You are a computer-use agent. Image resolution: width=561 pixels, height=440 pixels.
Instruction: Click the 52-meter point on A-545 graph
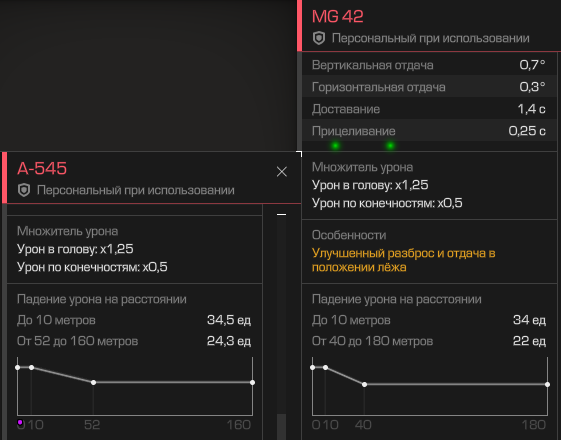click(x=93, y=382)
